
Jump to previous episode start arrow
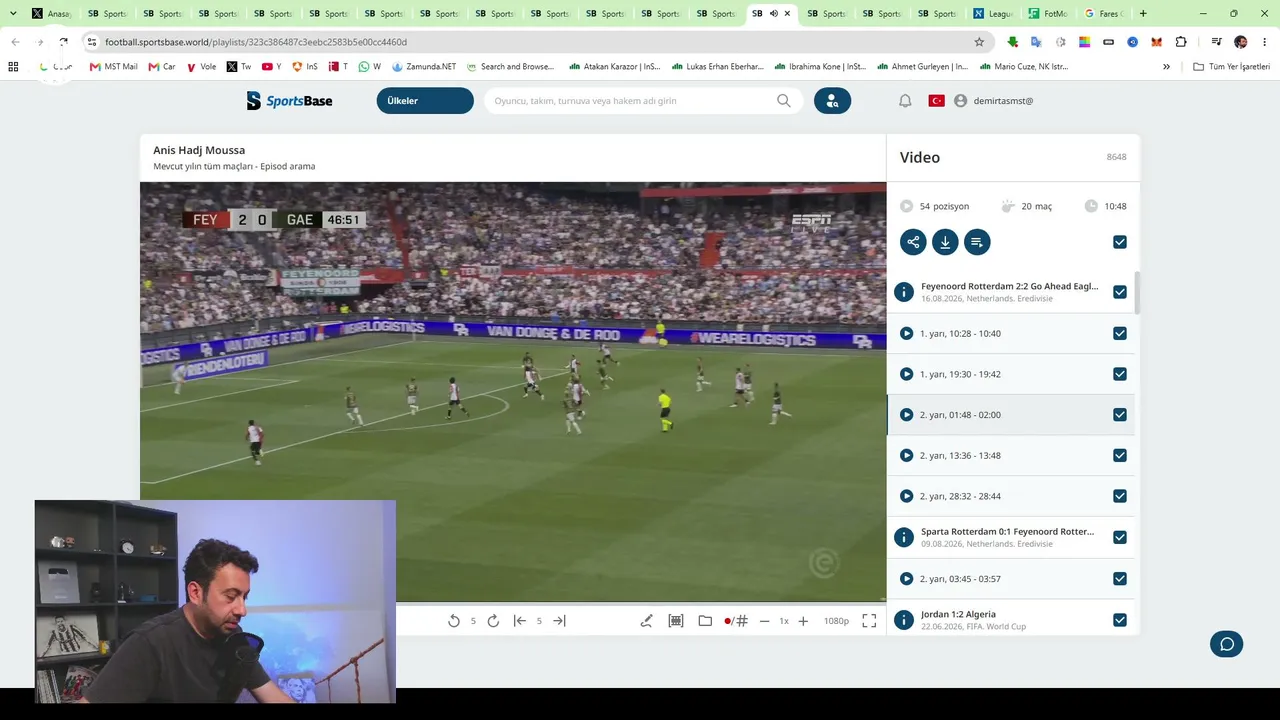520,621
